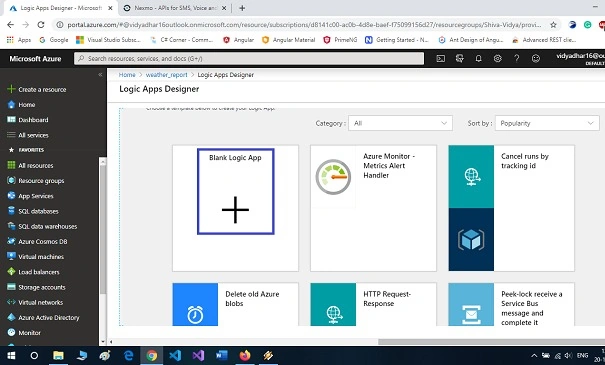This screenshot has width=605, height=365.
Task: Click the browser address bar URL
Action: pyautogui.click(x=304, y=25)
